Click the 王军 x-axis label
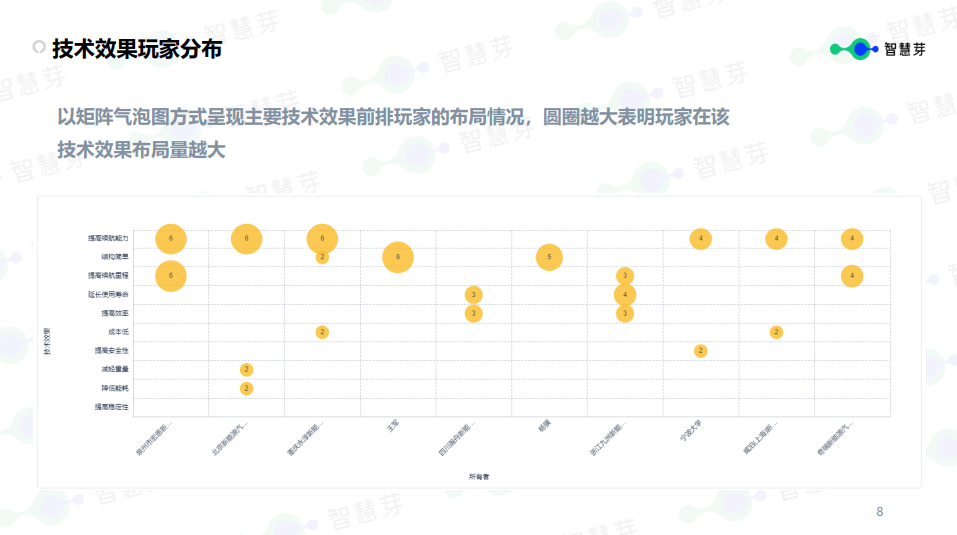This screenshot has height=535, width=957. click(393, 428)
